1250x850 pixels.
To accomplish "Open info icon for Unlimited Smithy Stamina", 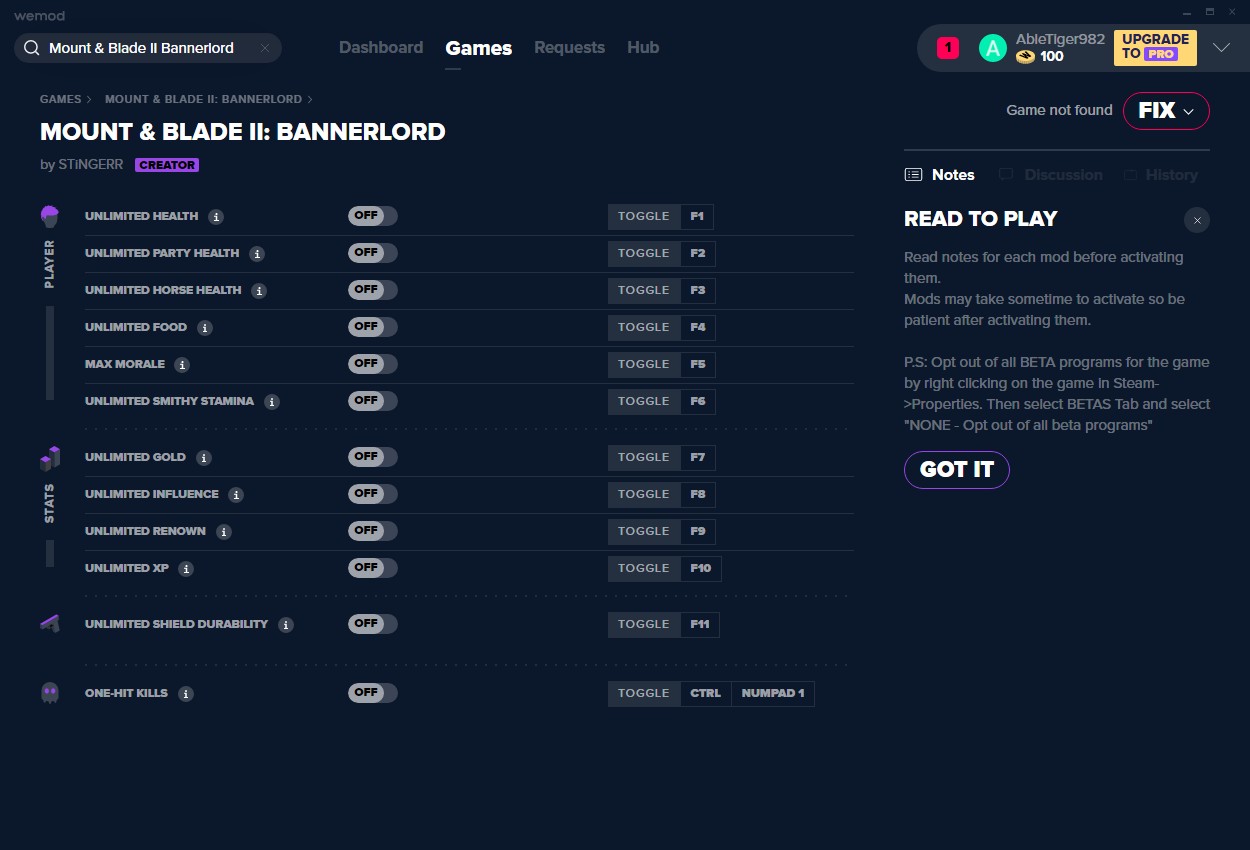I will [x=272, y=402].
